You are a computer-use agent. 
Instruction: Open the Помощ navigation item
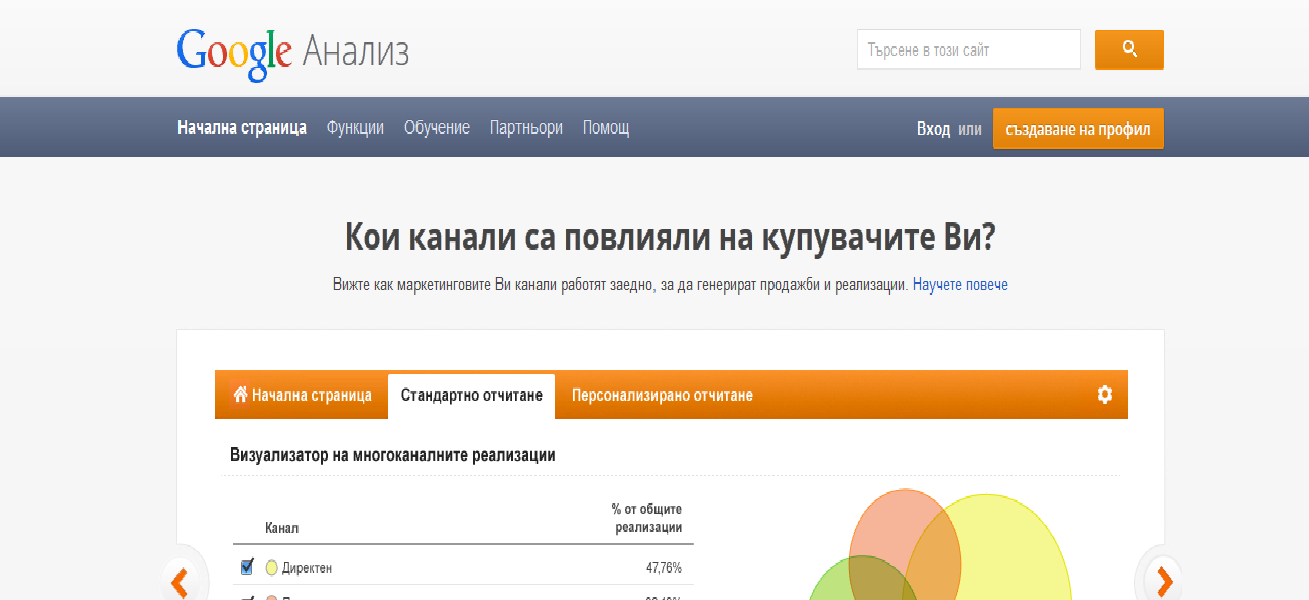click(606, 128)
